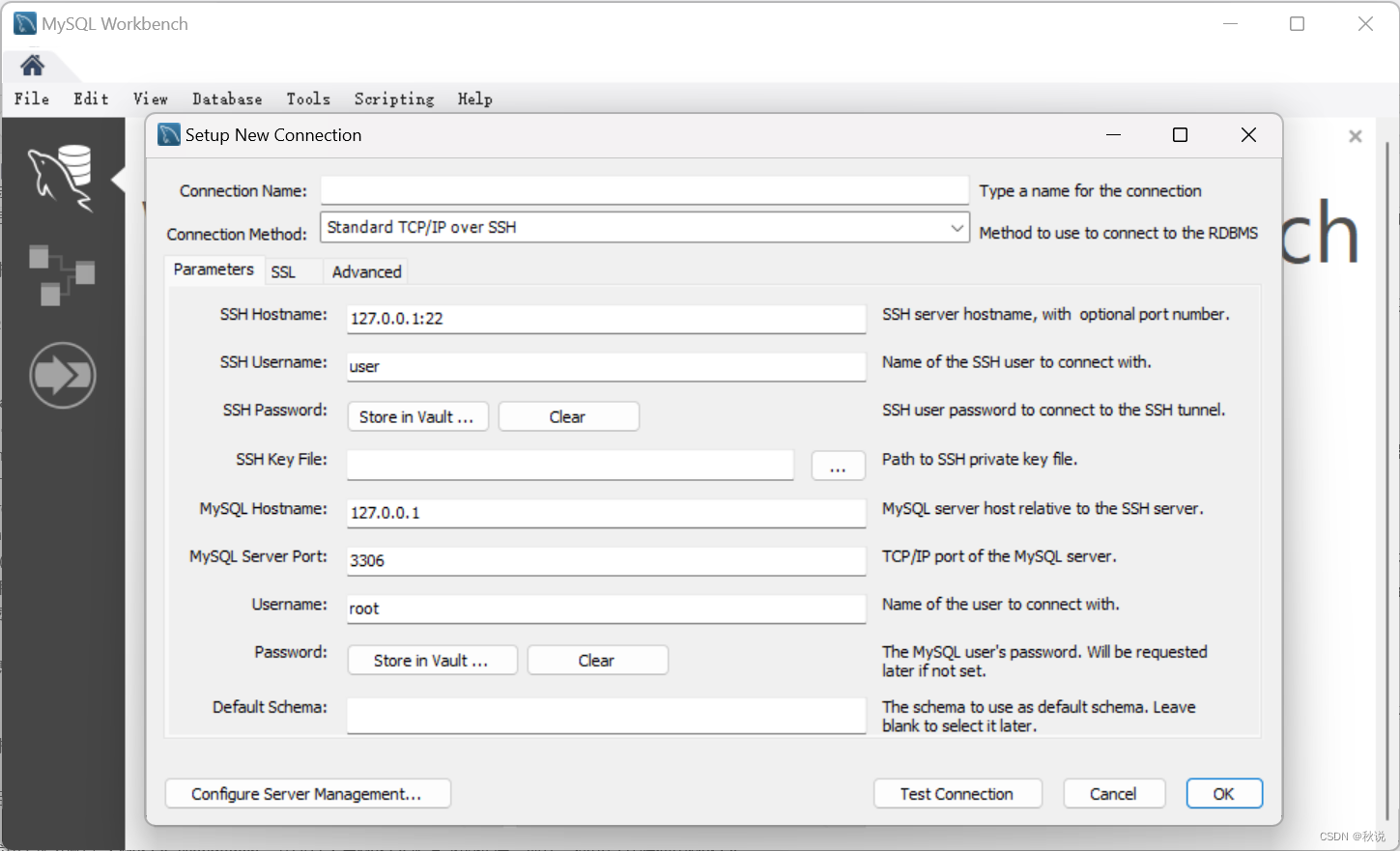Viewport: 1400px width, 851px height.
Task: Click the Default Schema field
Action: tap(606, 716)
